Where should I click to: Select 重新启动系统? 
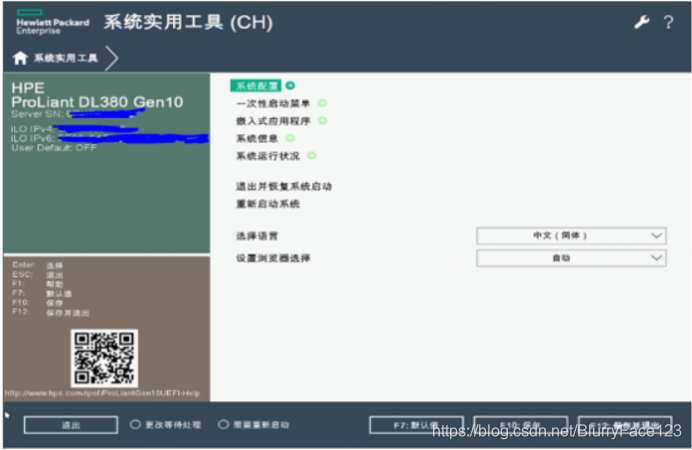(x=267, y=204)
